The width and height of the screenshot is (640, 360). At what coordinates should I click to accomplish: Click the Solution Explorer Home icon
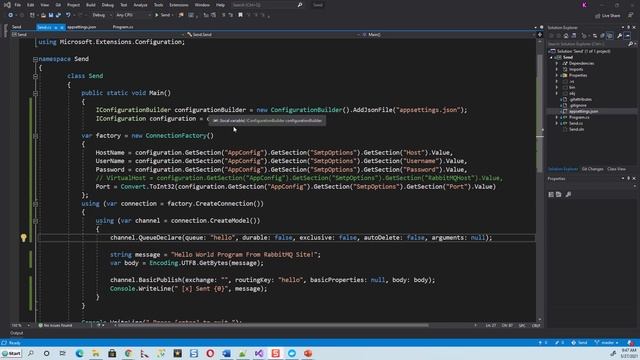point(566,36)
